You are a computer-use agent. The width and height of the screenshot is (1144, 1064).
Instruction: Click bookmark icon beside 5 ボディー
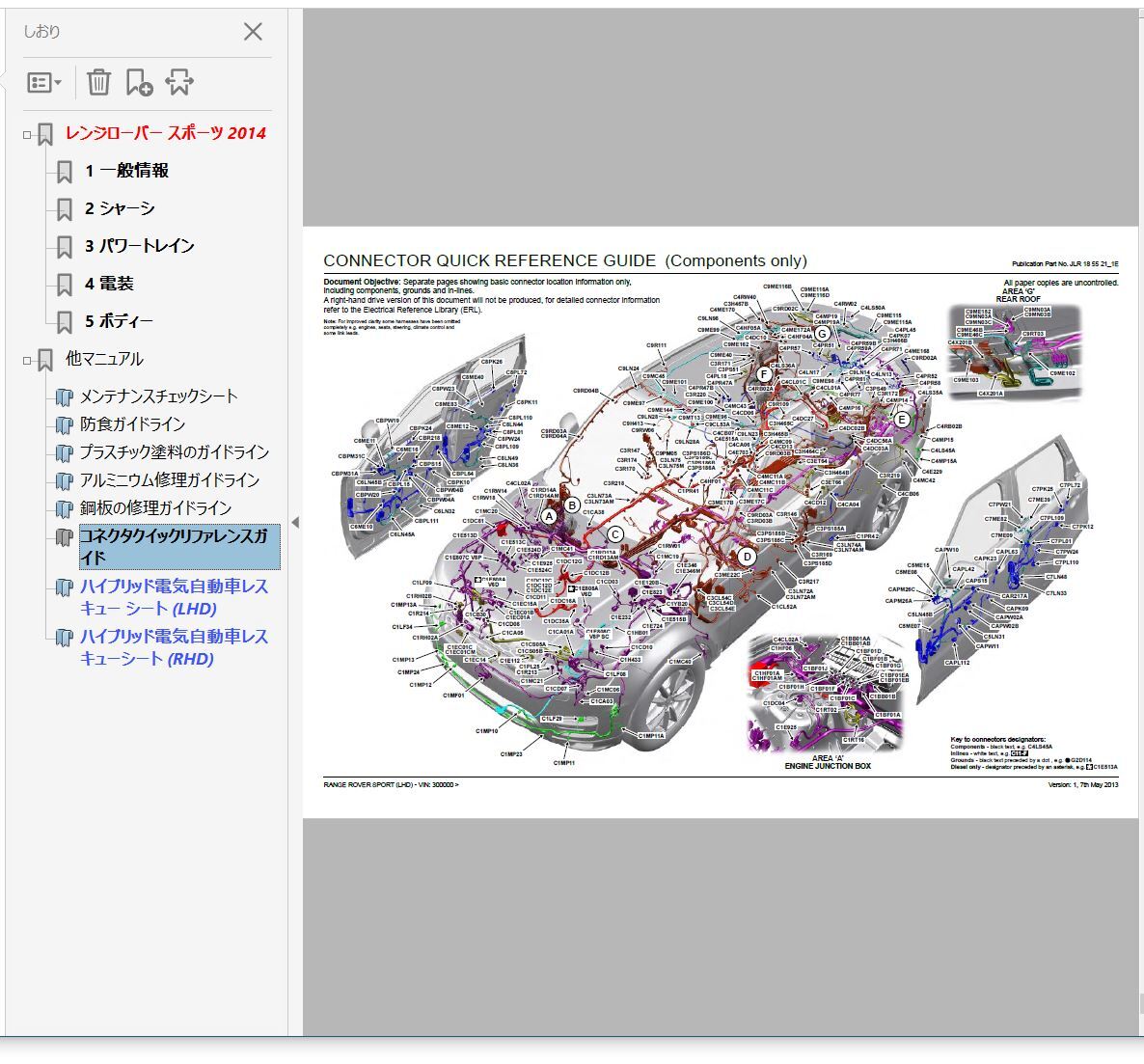coord(65,322)
